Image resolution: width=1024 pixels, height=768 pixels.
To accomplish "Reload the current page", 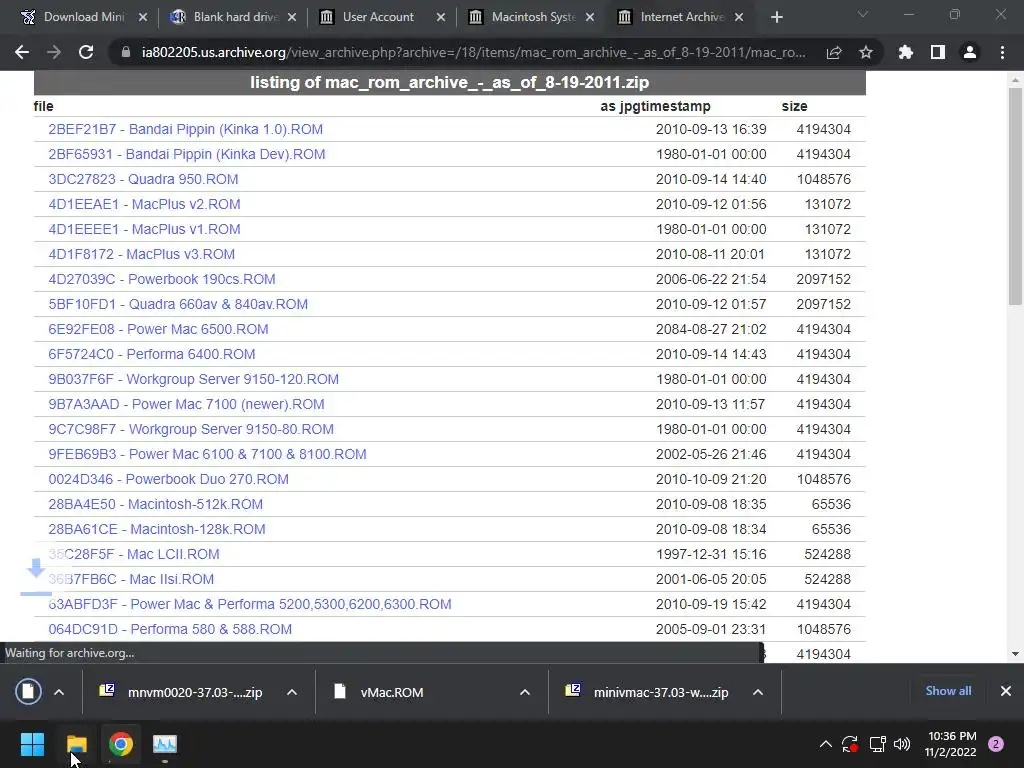I will [86, 52].
